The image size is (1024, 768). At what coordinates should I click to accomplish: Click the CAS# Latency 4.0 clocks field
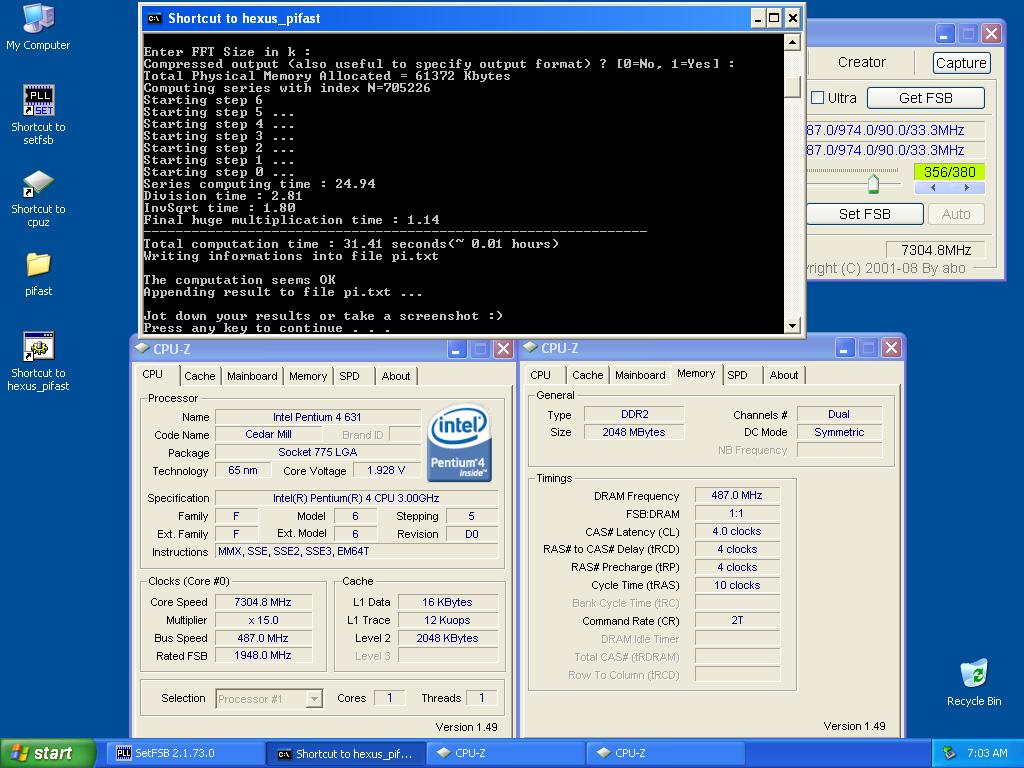coord(737,532)
